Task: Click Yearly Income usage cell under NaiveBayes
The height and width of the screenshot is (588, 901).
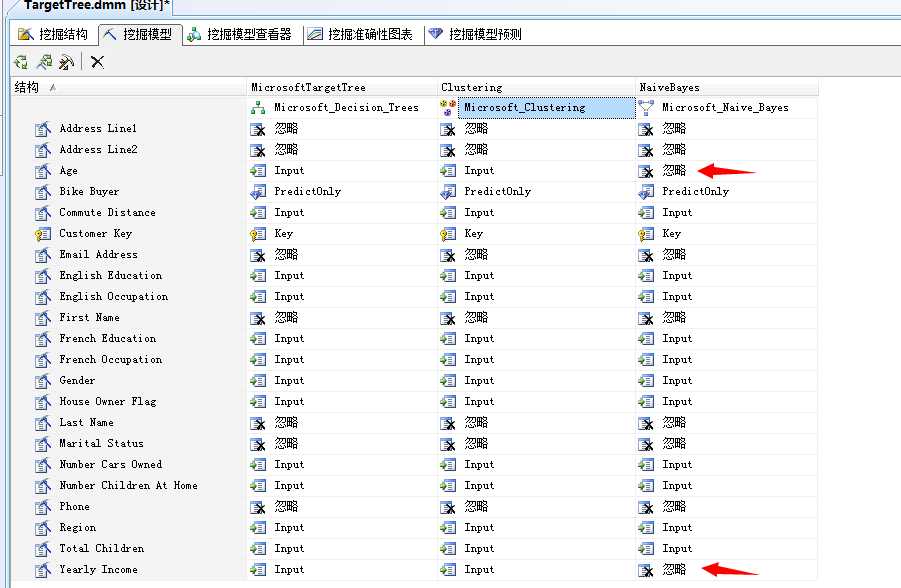Action: tap(727, 570)
